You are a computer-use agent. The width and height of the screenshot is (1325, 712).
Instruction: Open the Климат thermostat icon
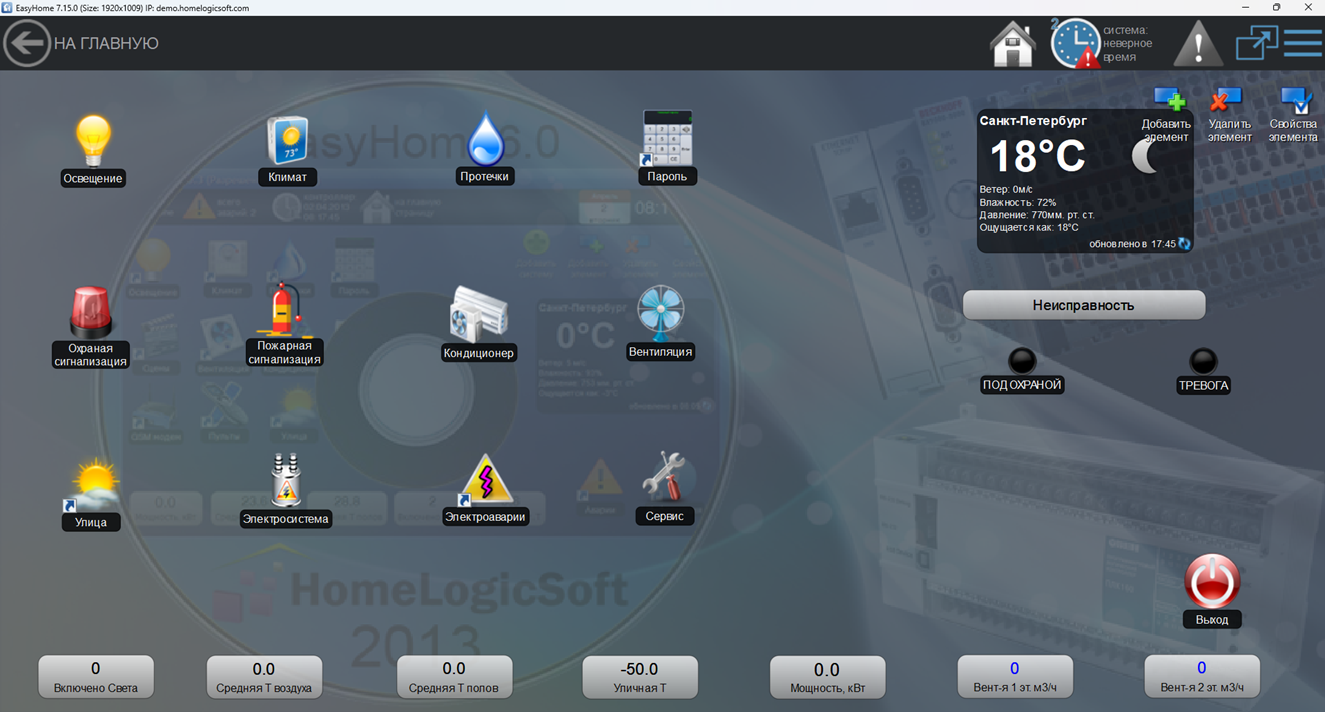pos(287,141)
